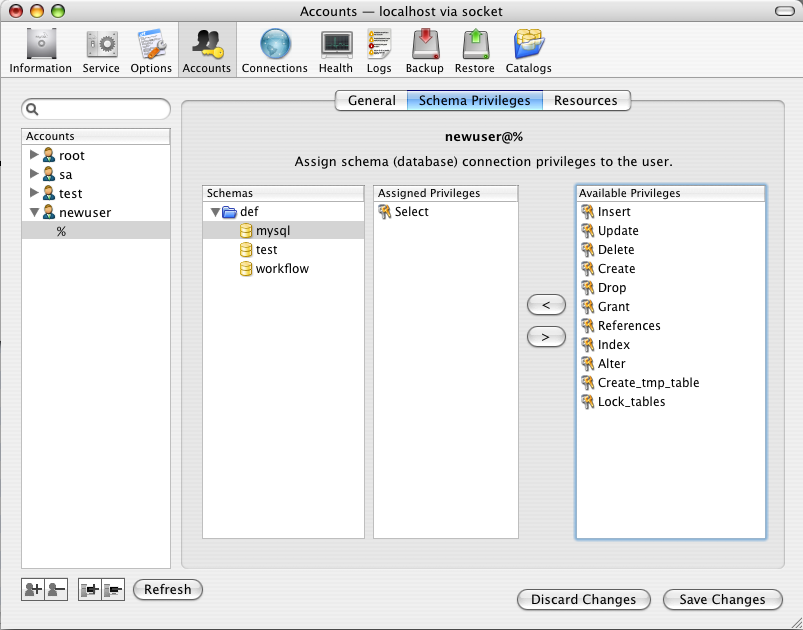Expand the root account
Screen dimensions: 803x630
tap(34, 155)
